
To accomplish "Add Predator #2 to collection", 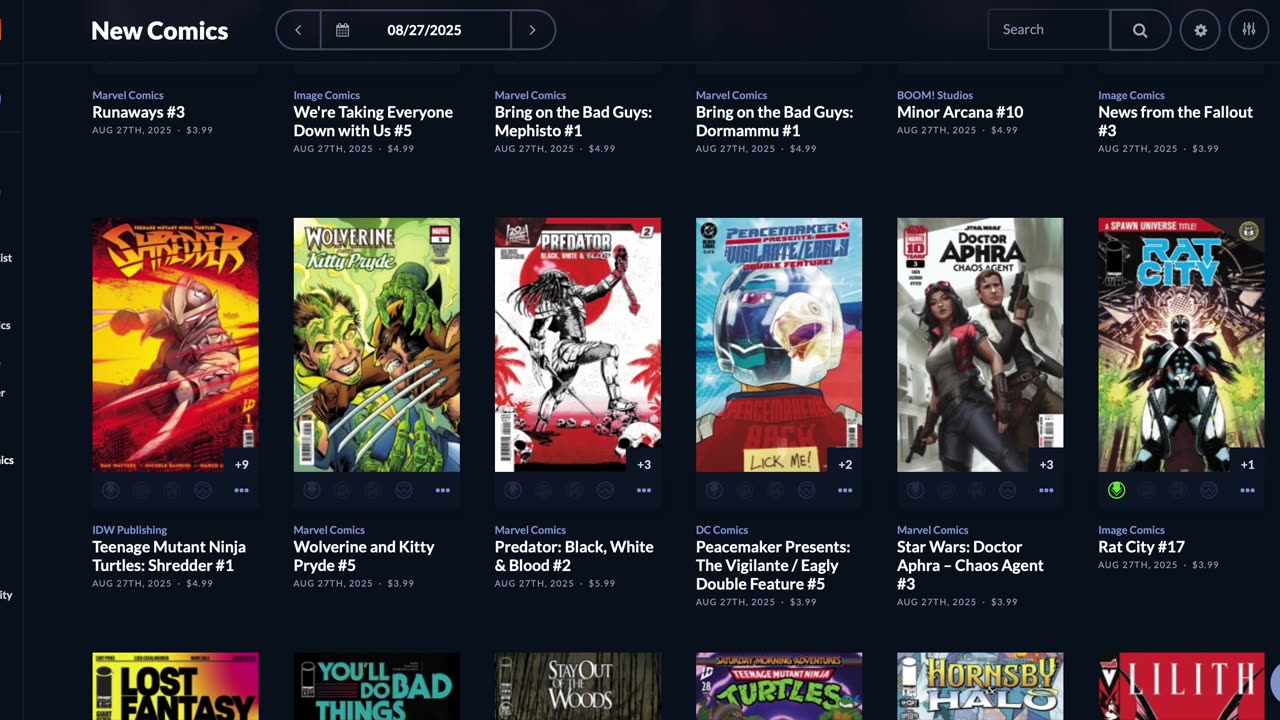I will pos(543,490).
